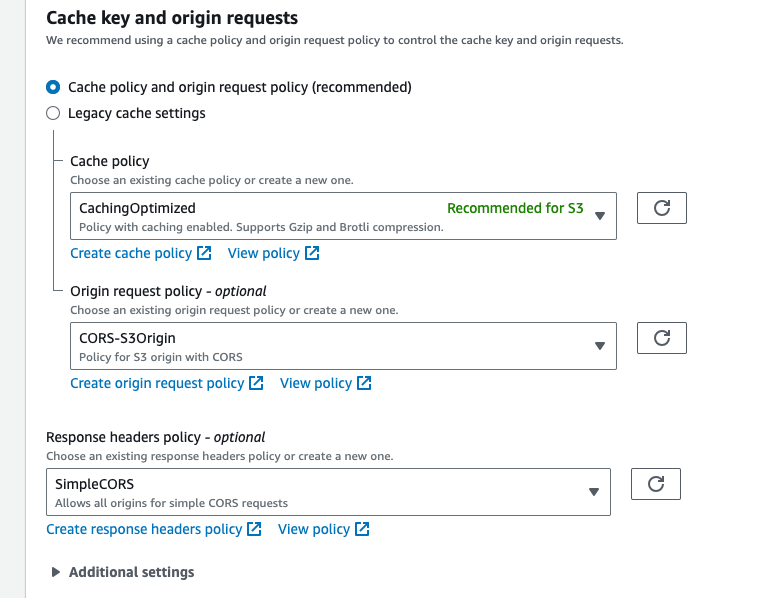
Task: Click external-link icon beside origin request View policy
Action: tap(364, 383)
